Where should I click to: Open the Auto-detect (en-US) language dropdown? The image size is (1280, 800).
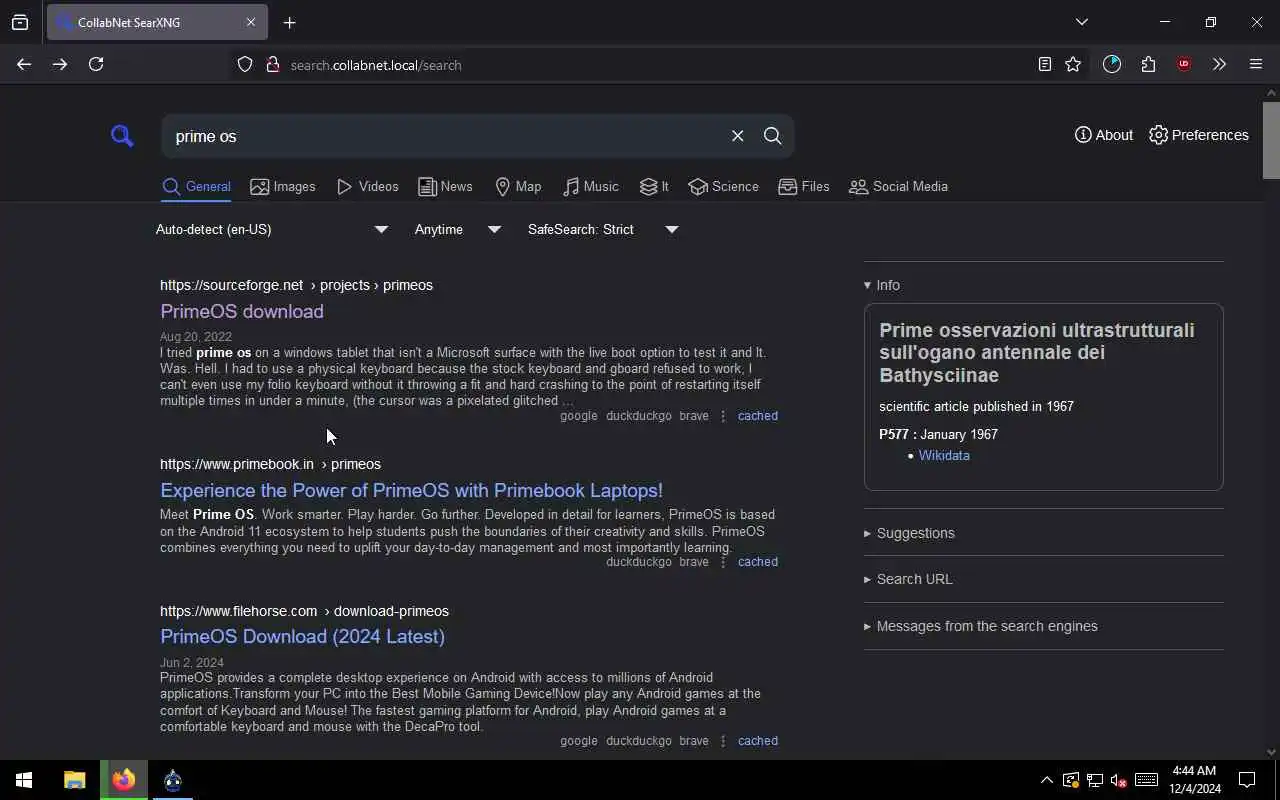click(x=272, y=229)
